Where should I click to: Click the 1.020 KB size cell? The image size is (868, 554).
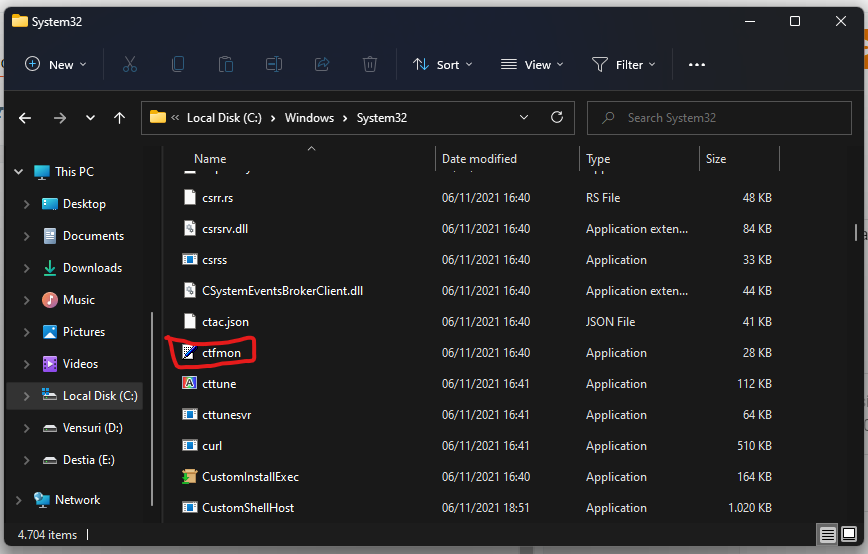click(x=750, y=508)
